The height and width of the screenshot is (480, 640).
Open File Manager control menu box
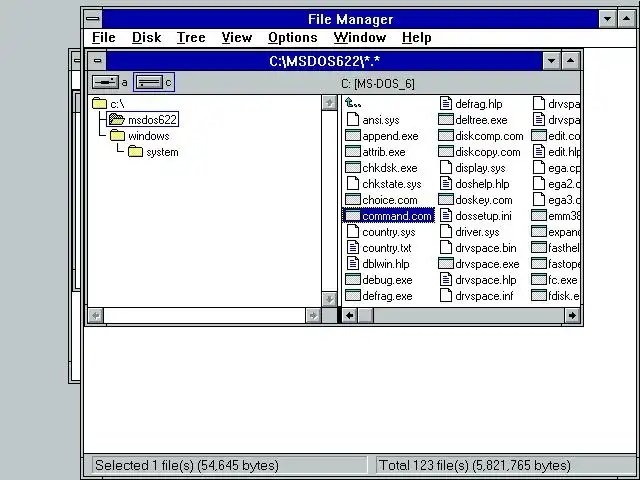click(x=93, y=19)
